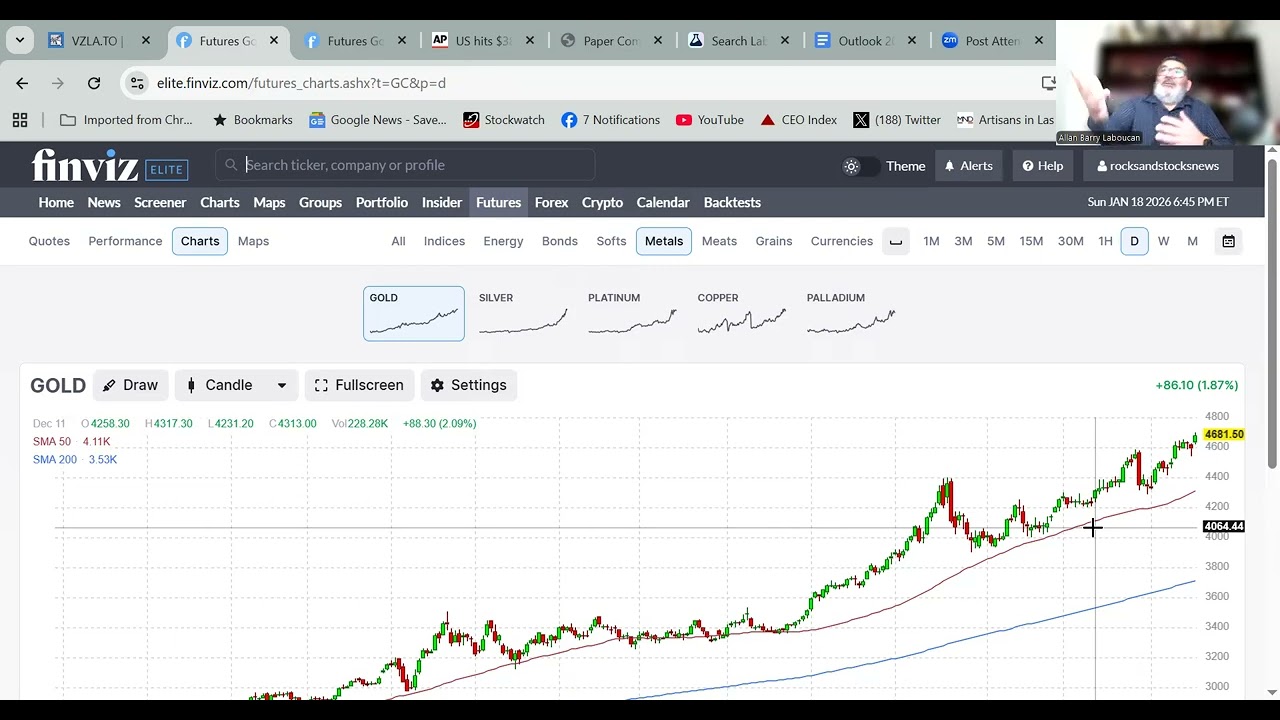
Task: Select the Bonds futures category
Action: [x=560, y=241]
